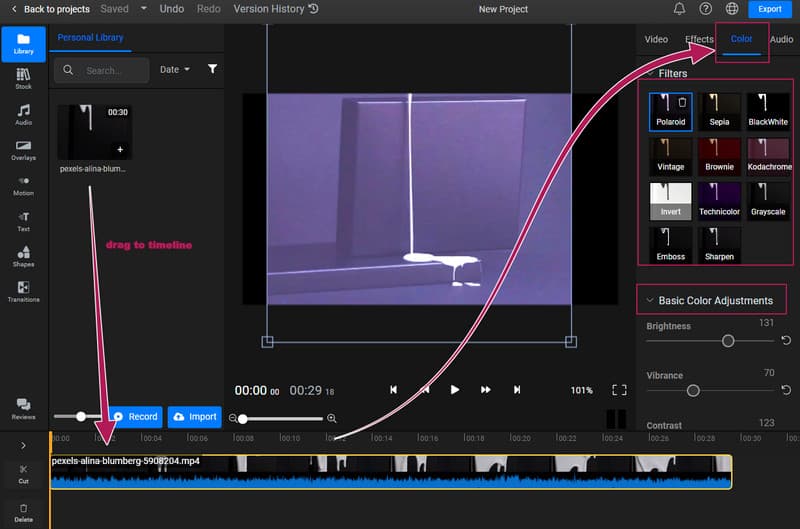Click the filter funnel icon in library
The width and height of the screenshot is (800, 529).
212,70
